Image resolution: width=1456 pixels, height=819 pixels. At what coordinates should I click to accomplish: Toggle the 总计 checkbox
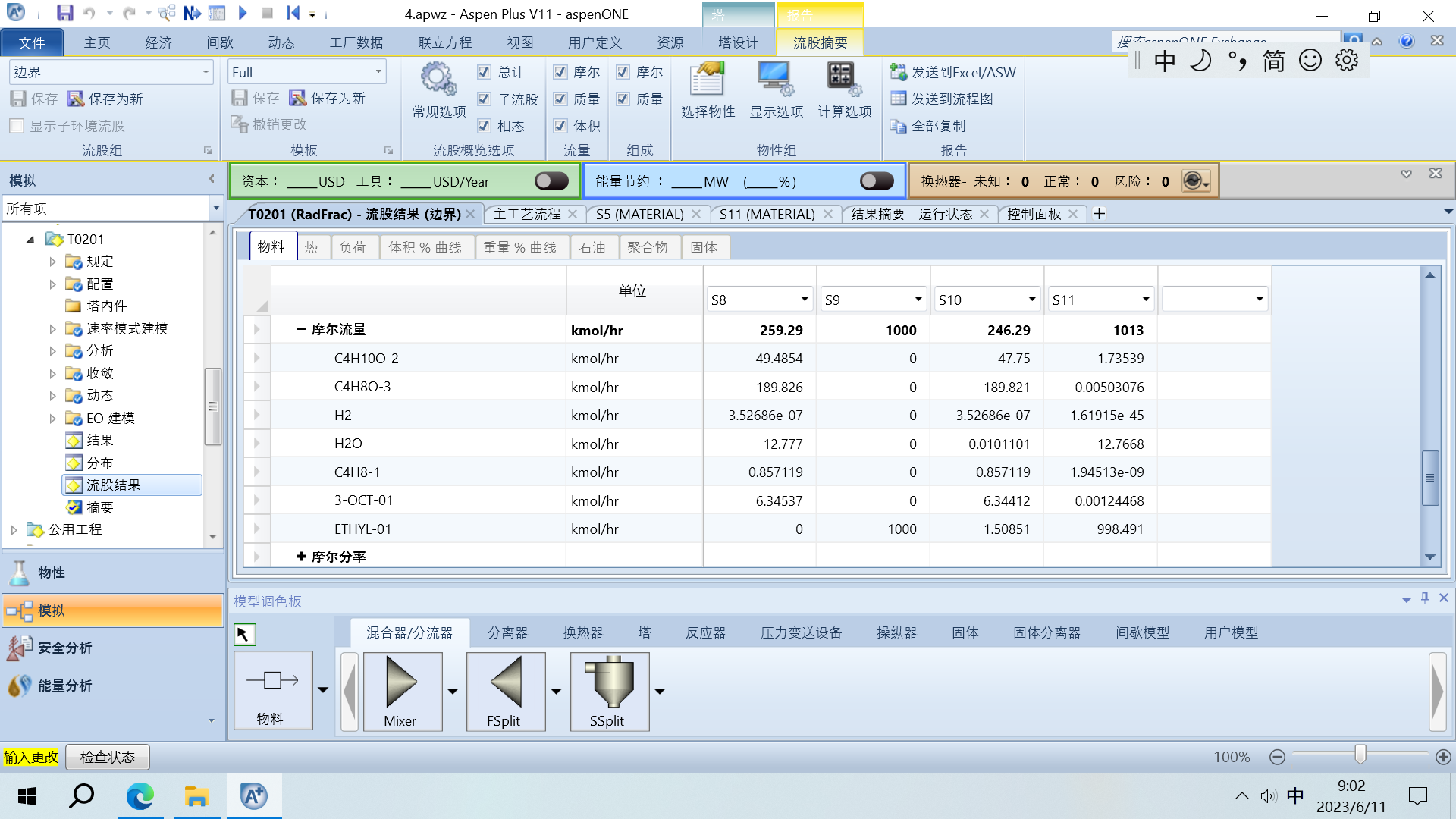click(x=484, y=72)
